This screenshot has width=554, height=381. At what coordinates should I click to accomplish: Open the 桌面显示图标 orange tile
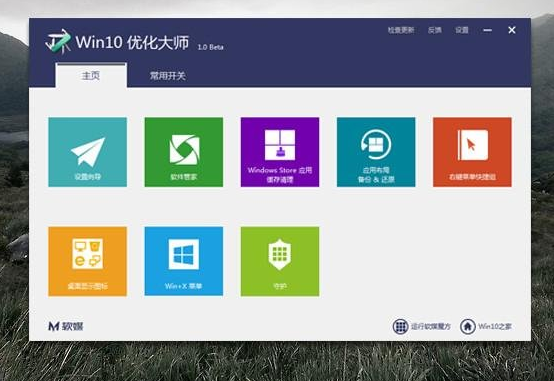pyautogui.click(x=87, y=261)
